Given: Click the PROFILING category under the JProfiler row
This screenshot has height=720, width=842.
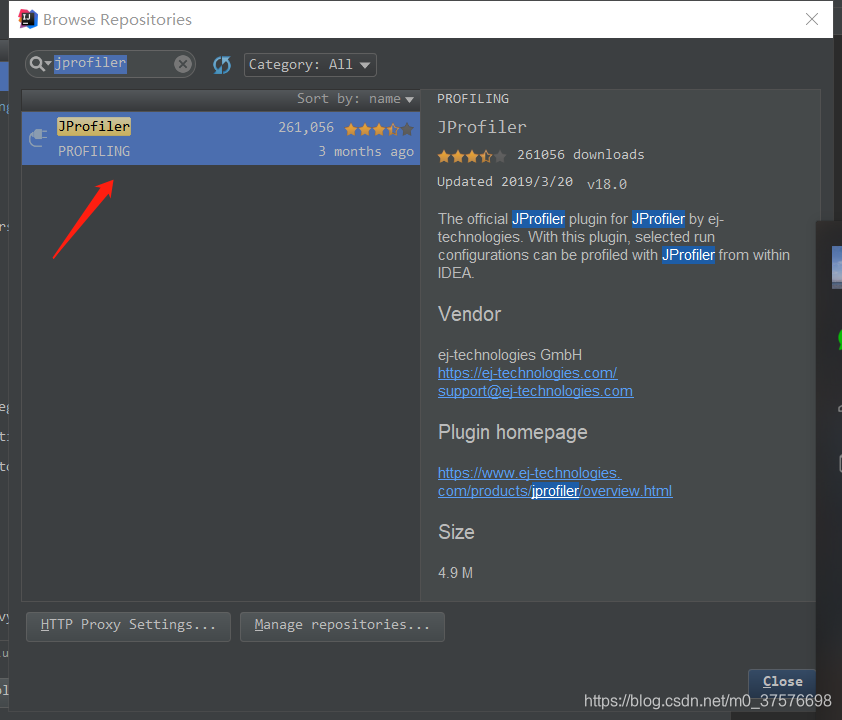Looking at the screenshot, I should coord(94,151).
